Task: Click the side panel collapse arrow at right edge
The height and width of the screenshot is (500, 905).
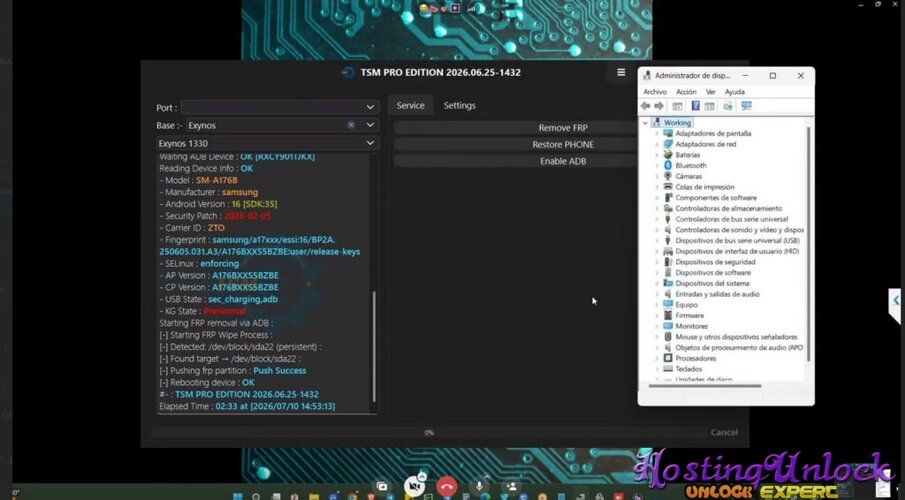Action: [896, 300]
